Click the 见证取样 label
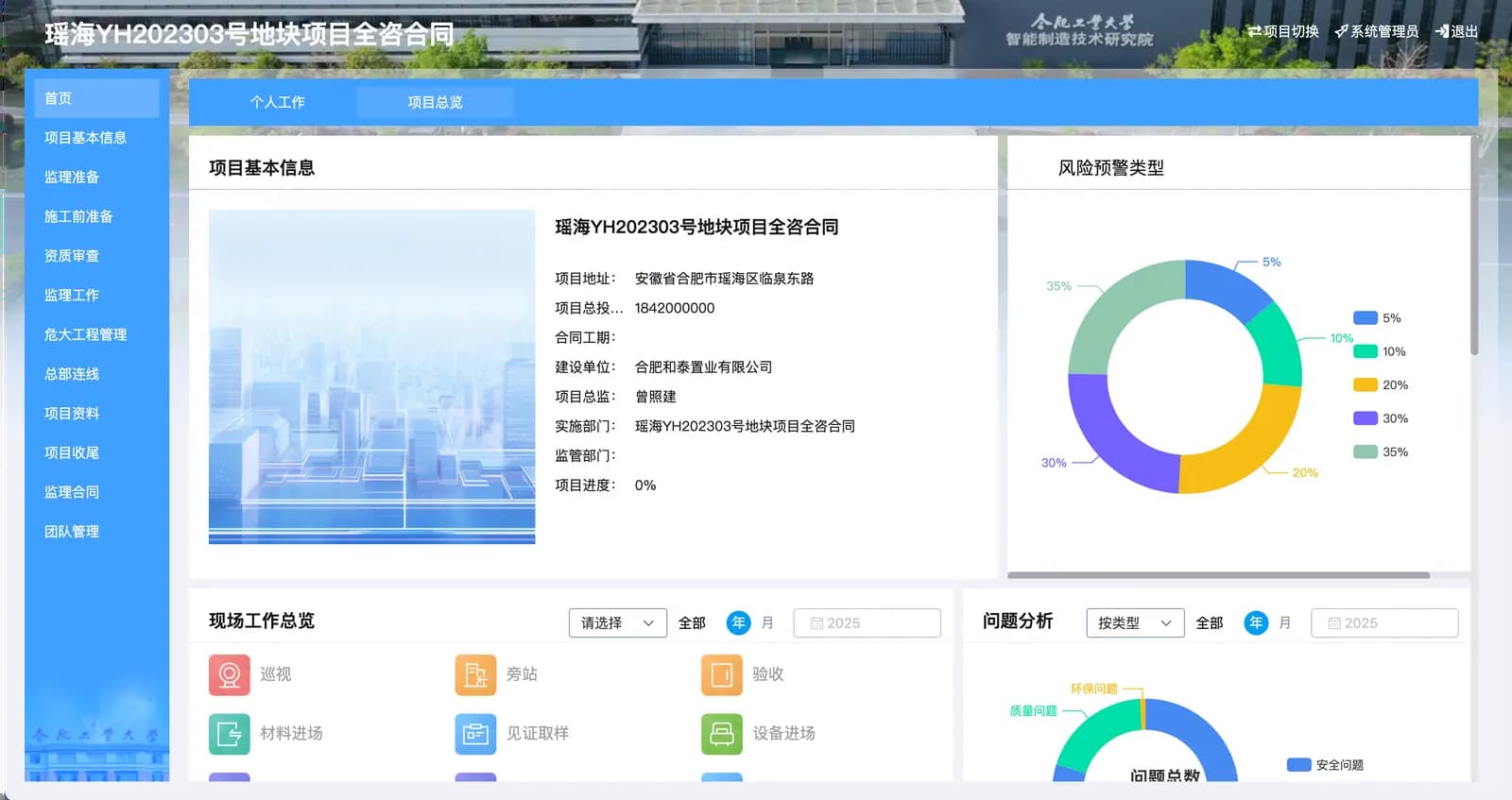This screenshot has width=1512, height=800. 538,734
